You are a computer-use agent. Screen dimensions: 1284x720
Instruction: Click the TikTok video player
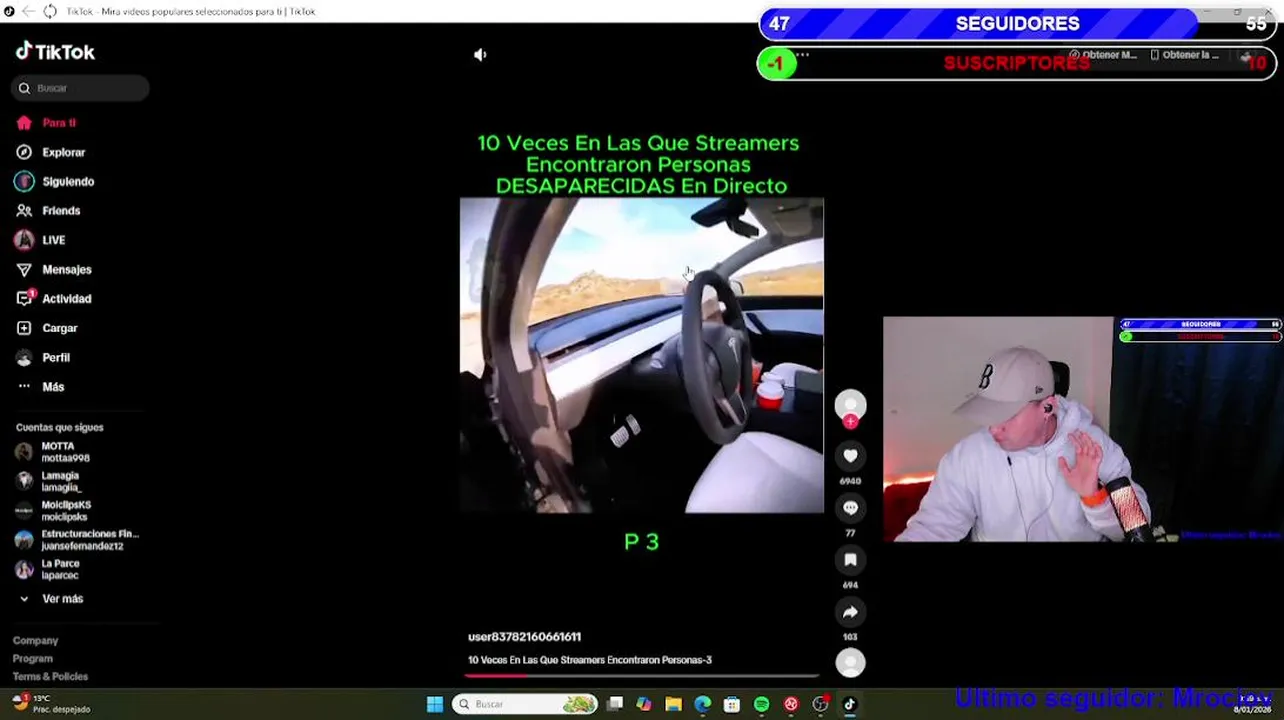pyautogui.click(x=642, y=355)
